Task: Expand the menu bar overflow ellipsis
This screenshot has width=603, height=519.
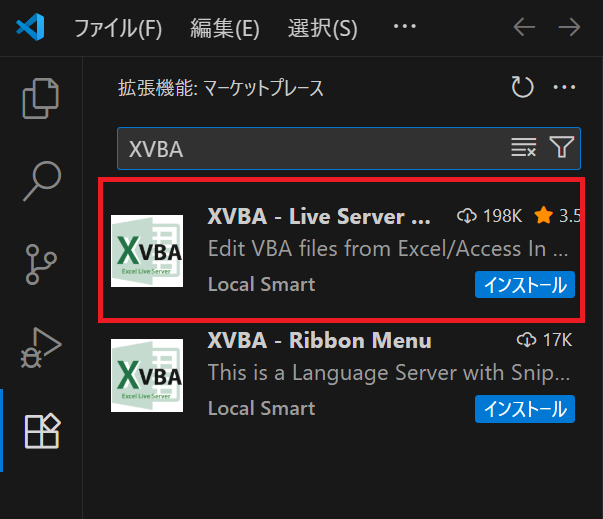Action: 404,27
